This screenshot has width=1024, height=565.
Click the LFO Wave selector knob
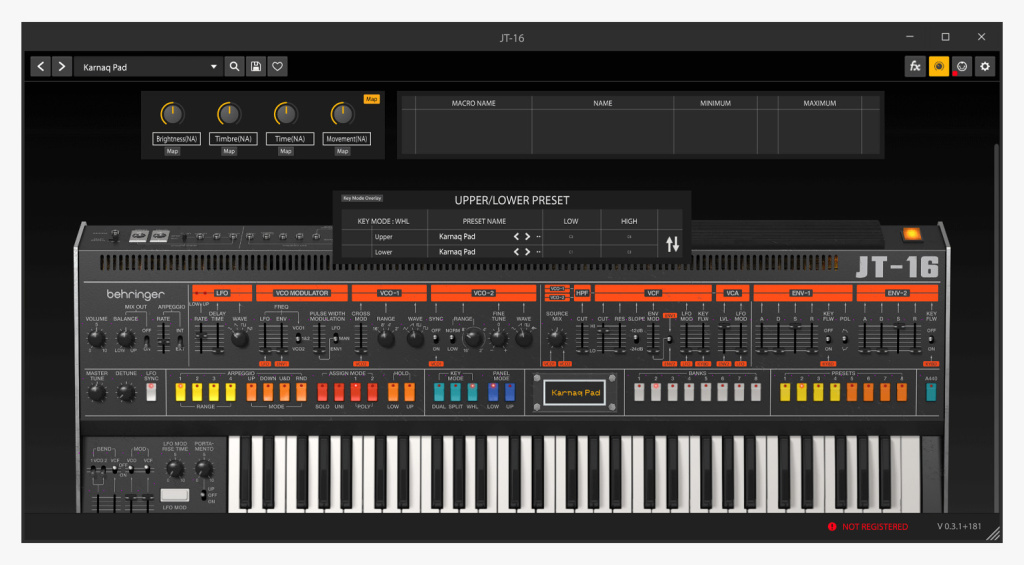tap(240, 338)
